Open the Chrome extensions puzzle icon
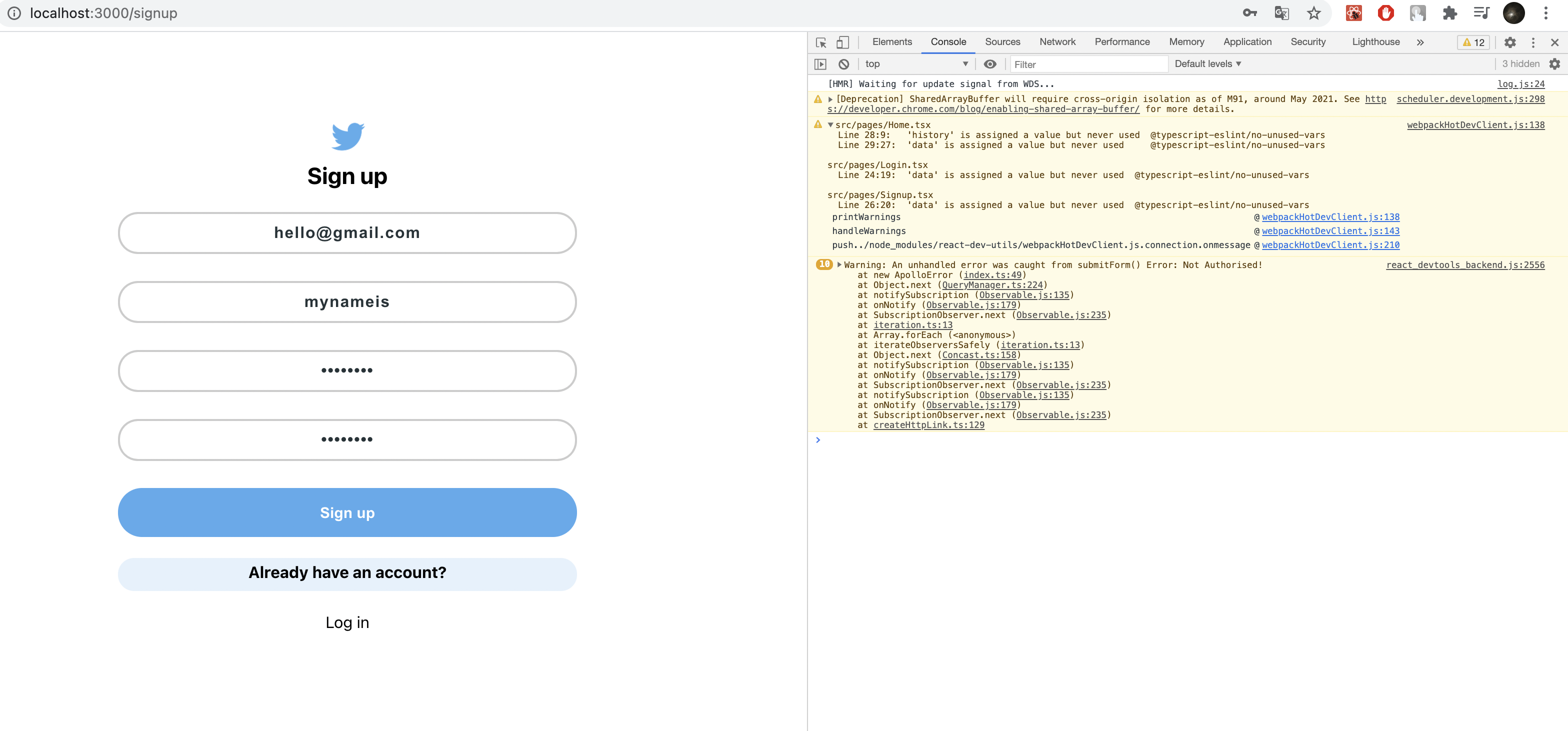Viewport: 1568px width, 731px height. pos(1450,13)
